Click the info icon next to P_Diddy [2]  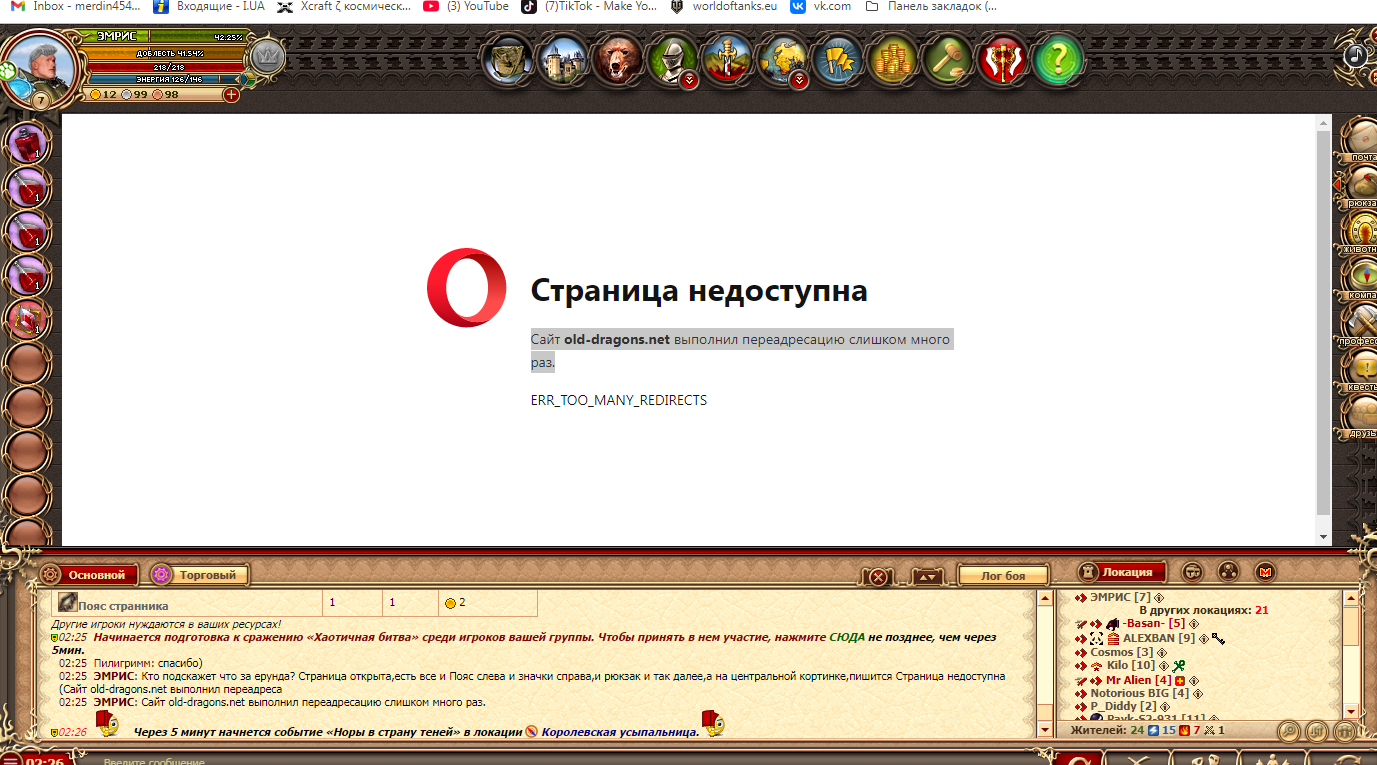pyautogui.click(x=1166, y=707)
